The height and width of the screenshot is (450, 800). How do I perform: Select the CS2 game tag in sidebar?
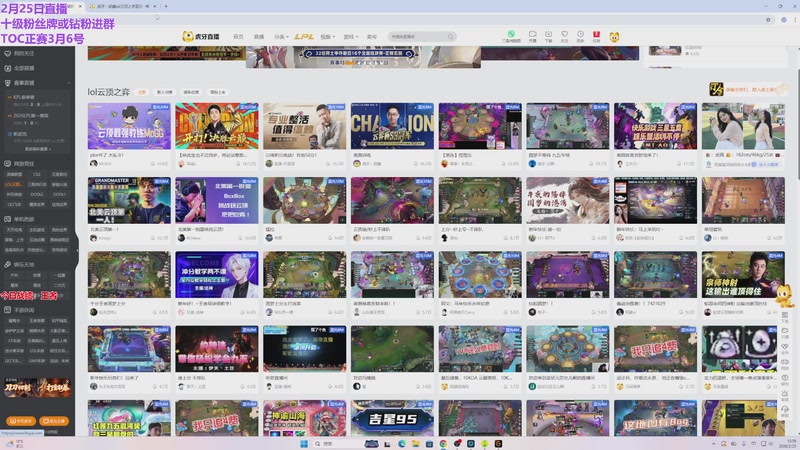[37, 174]
